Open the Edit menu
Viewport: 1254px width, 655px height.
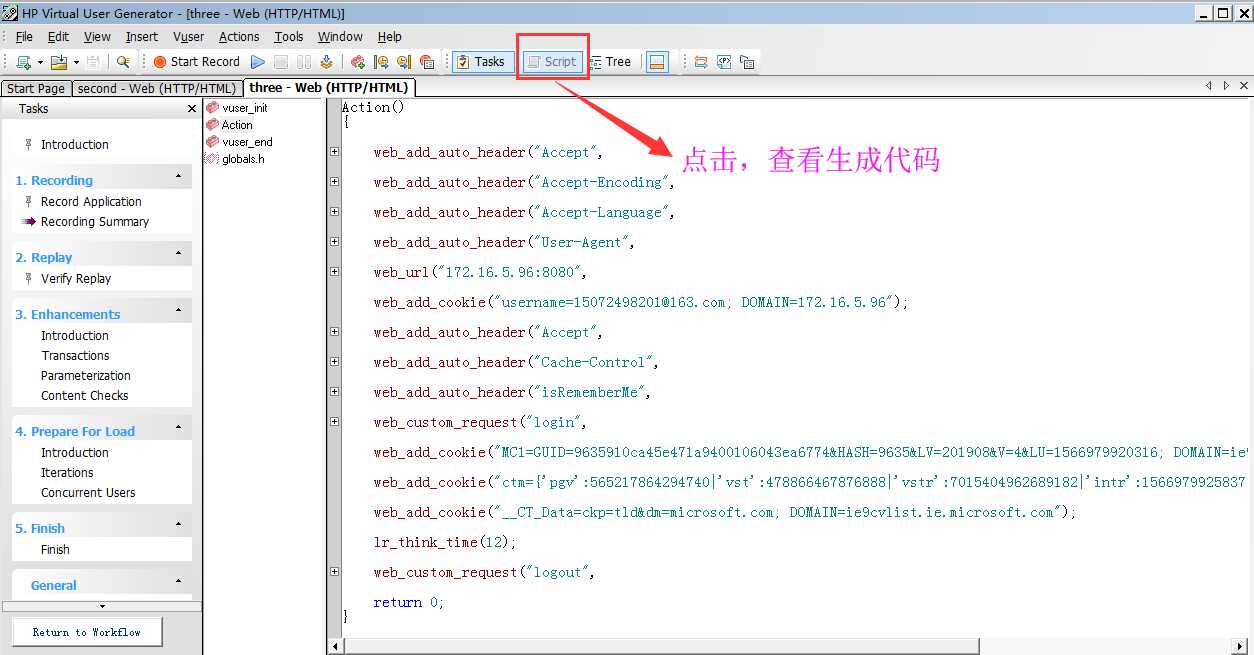click(x=58, y=37)
